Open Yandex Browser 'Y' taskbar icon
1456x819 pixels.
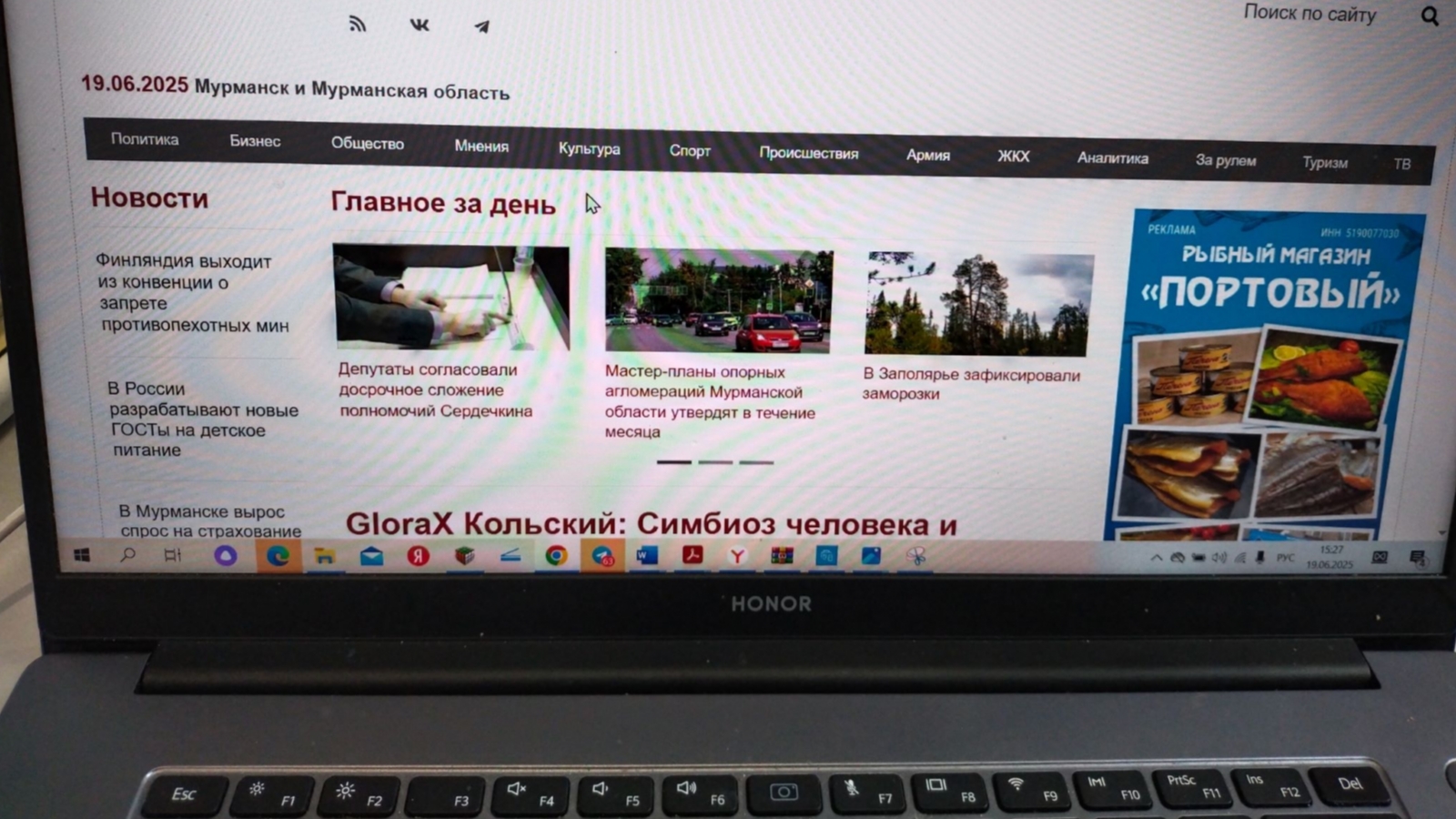737,555
